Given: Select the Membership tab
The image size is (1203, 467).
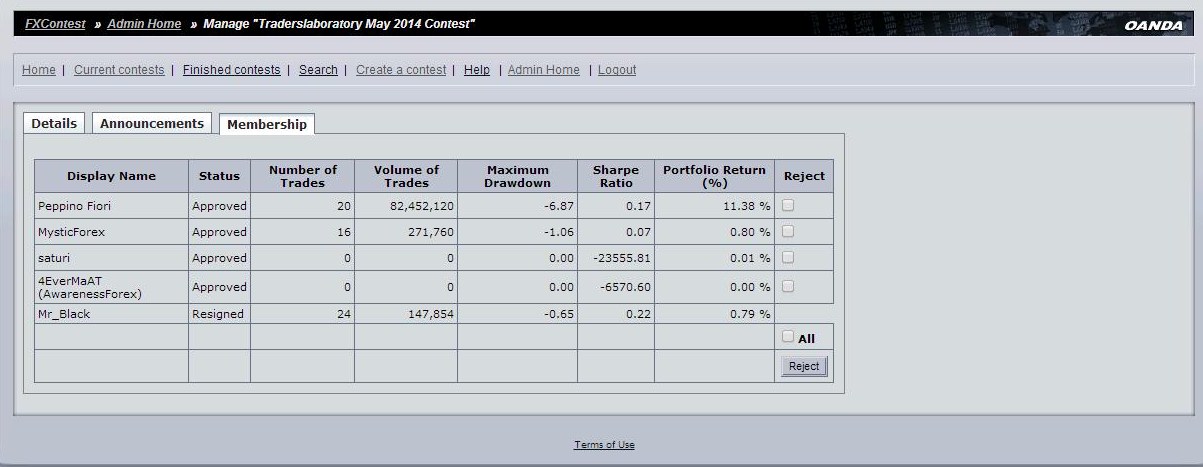Looking at the screenshot, I should pyautogui.click(x=267, y=124).
